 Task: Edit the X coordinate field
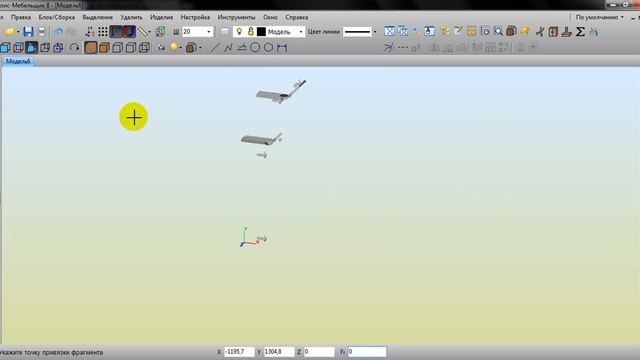tap(239, 351)
